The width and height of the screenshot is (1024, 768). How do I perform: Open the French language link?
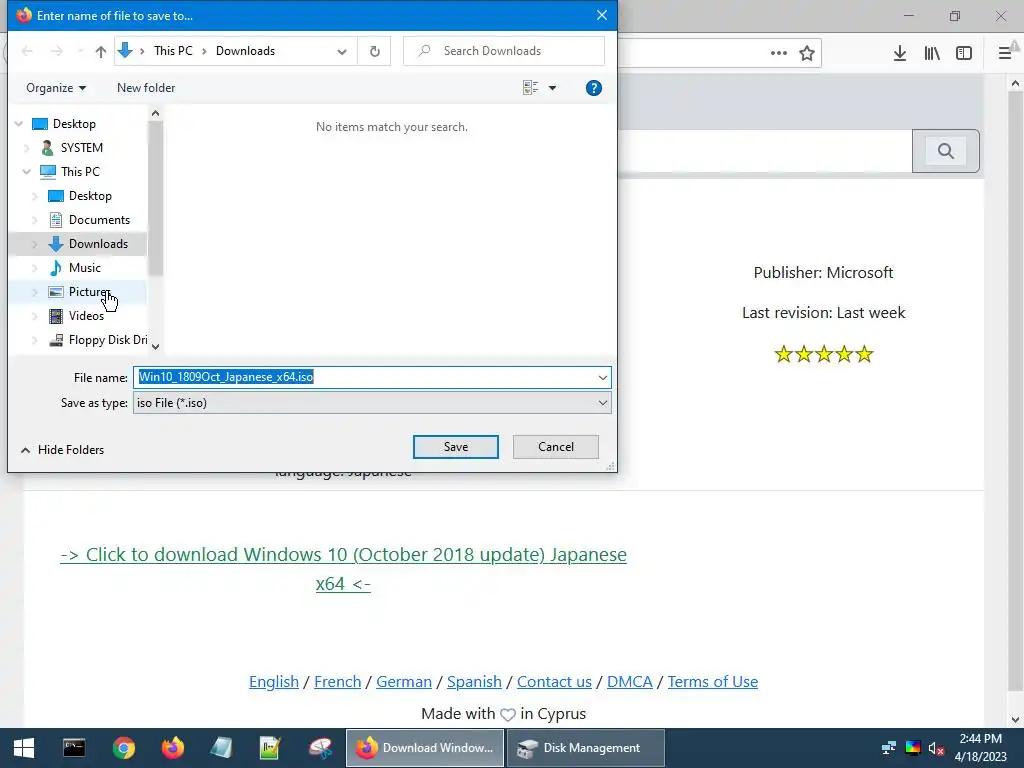(338, 681)
